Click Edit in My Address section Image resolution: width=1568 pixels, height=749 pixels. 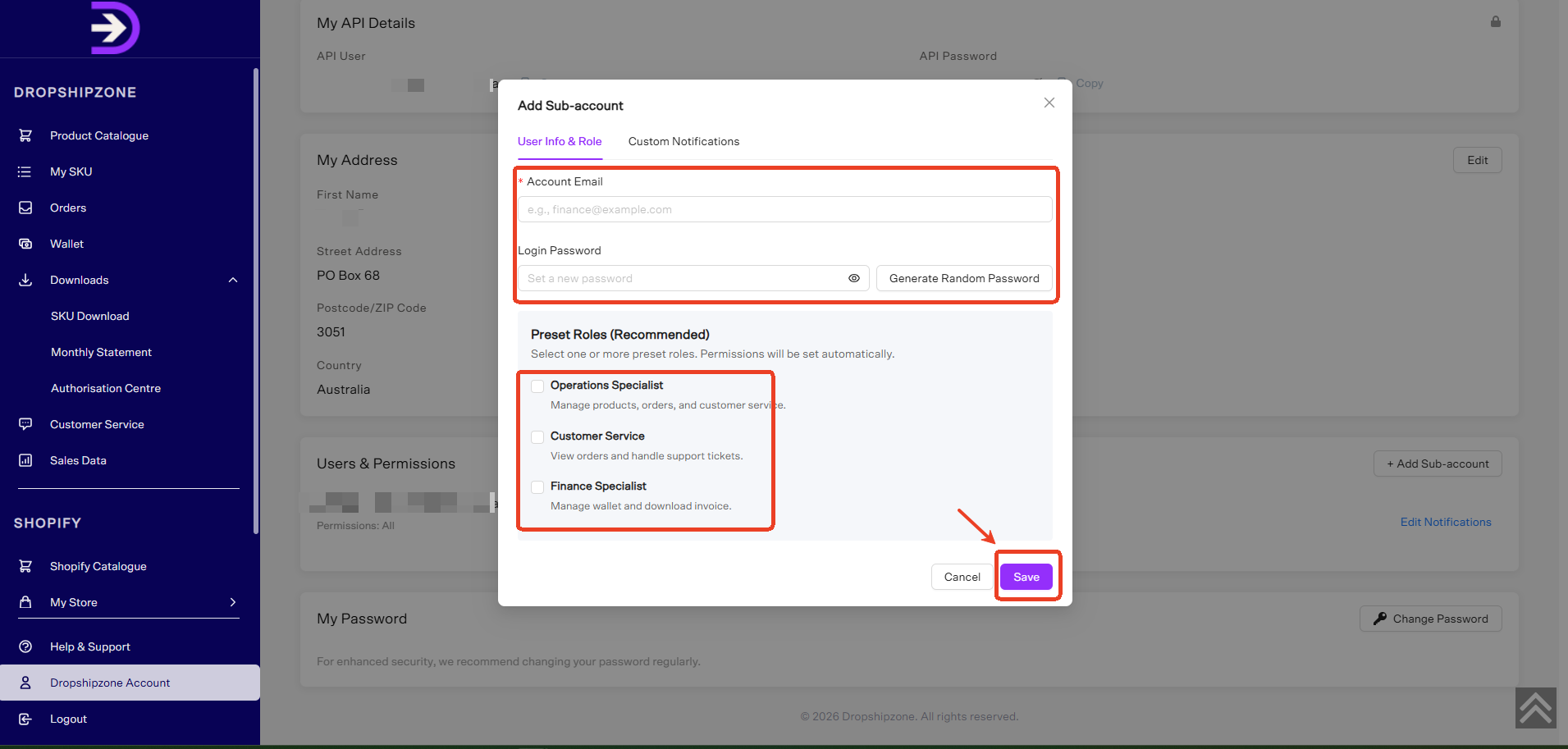pyautogui.click(x=1478, y=160)
